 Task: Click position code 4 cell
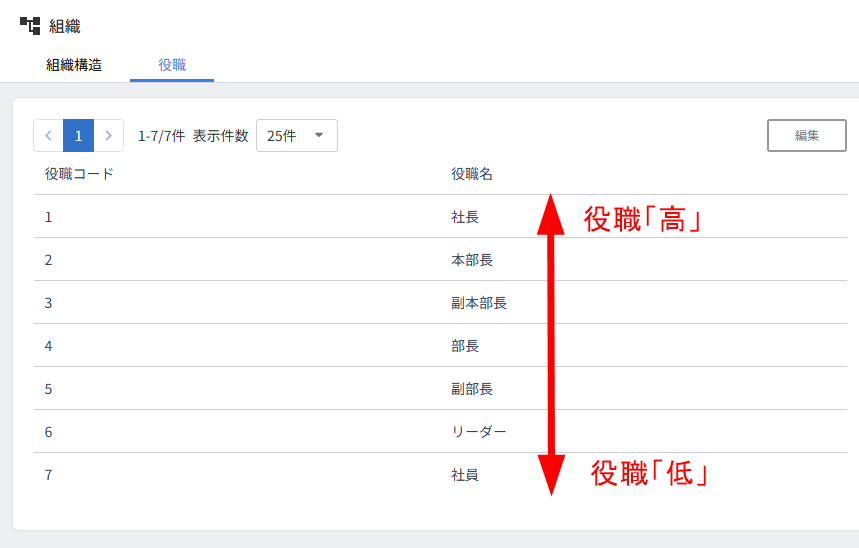[x=49, y=346]
